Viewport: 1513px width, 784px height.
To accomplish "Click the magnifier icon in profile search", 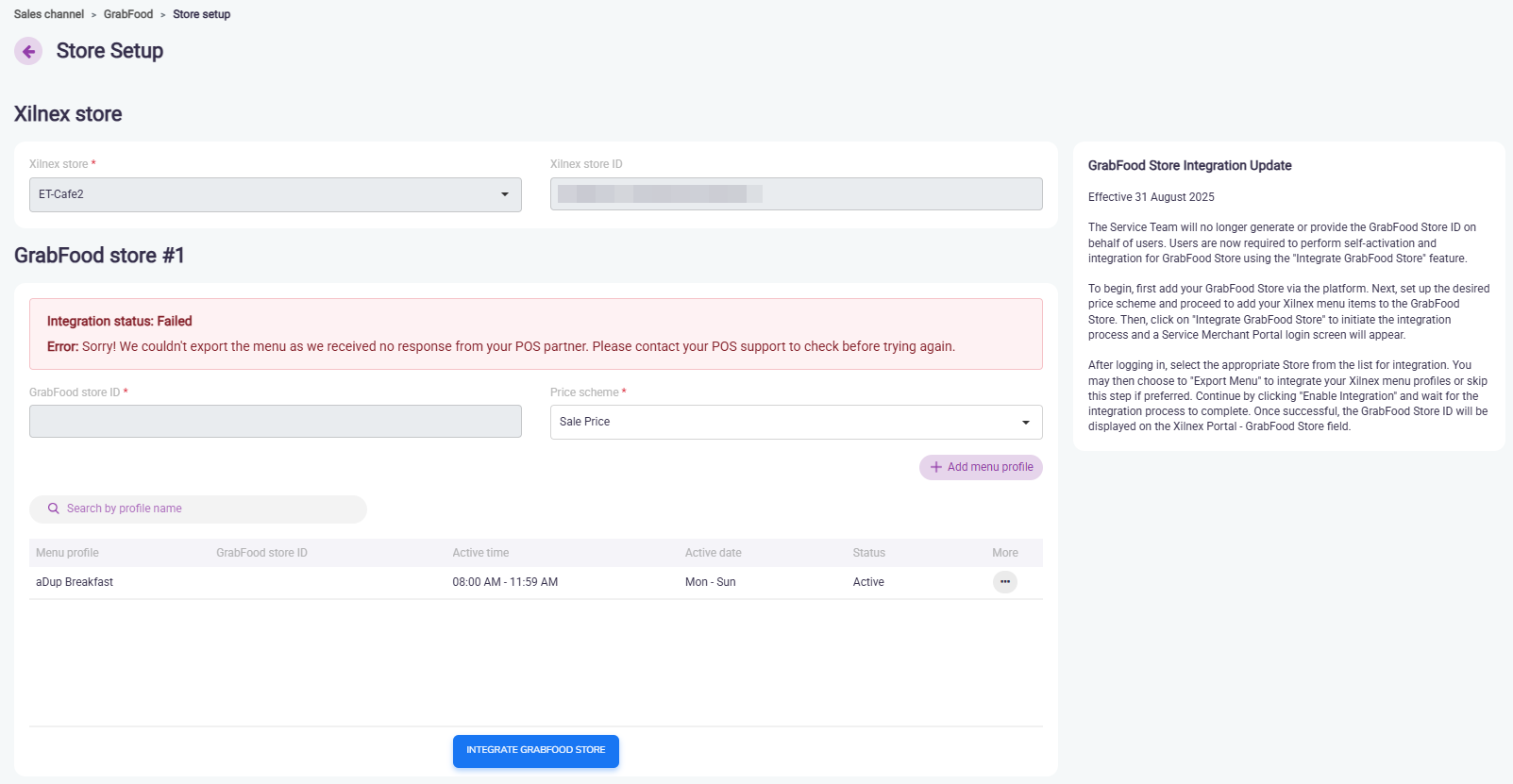I will (54, 509).
